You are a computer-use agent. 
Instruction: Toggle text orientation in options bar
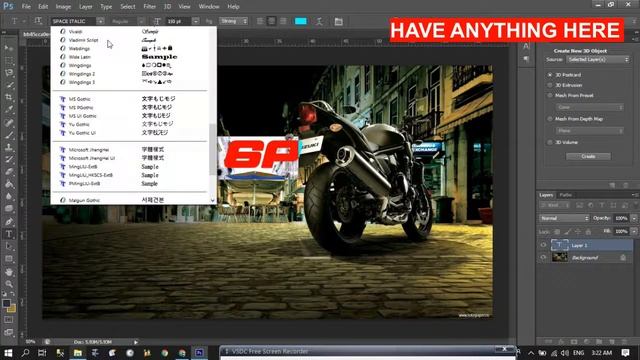(x=38, y=21)
